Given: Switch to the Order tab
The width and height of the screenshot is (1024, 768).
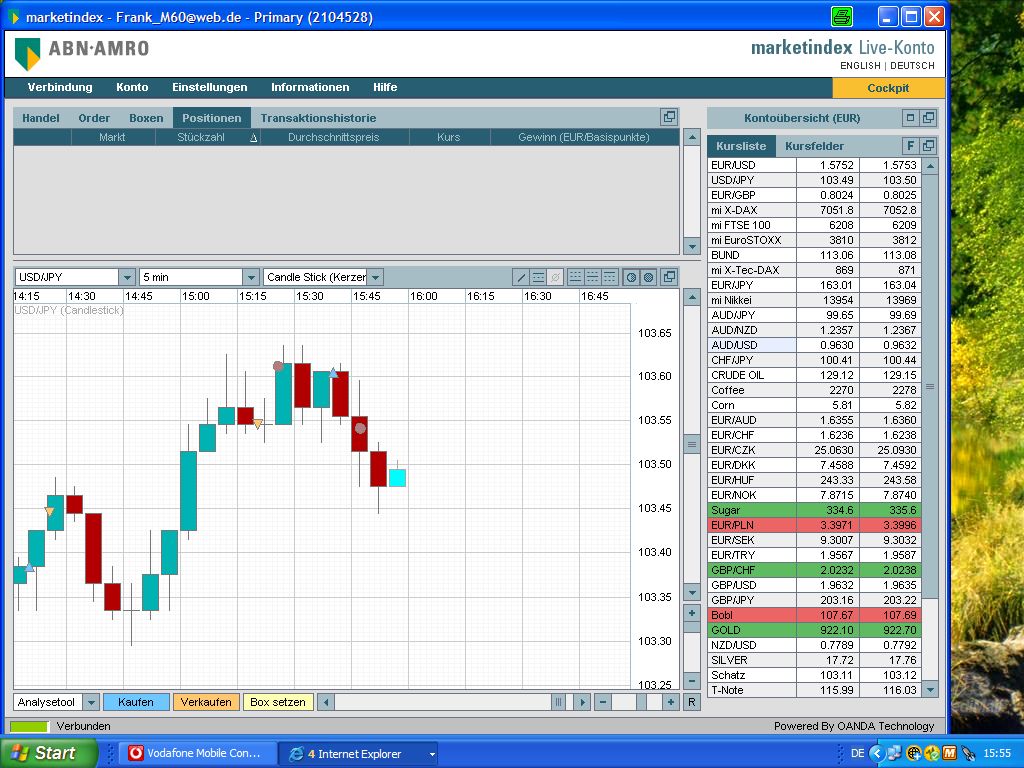Looking at the screenshot, I should (94, 118).
